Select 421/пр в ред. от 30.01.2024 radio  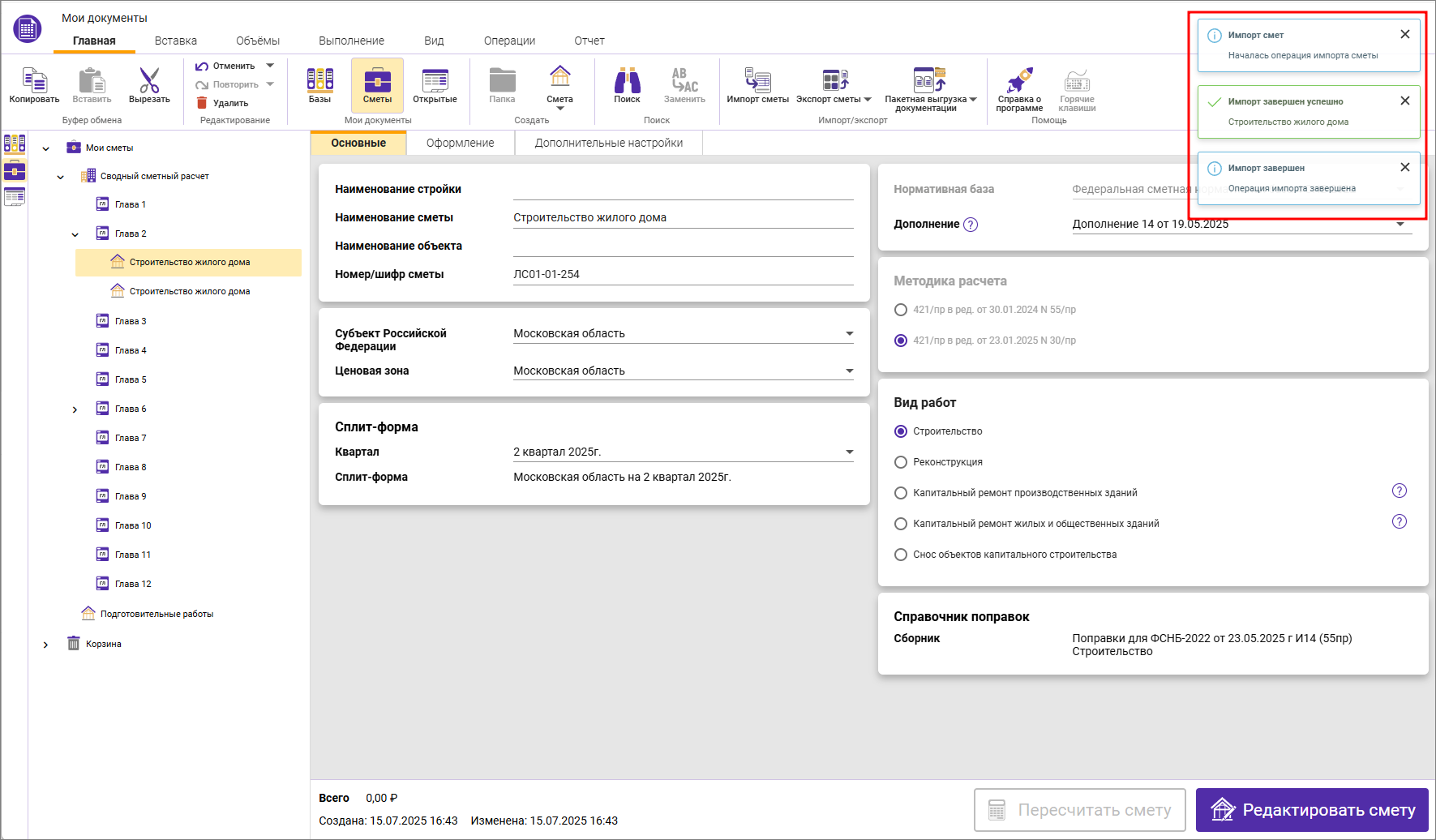pos(901,310)
